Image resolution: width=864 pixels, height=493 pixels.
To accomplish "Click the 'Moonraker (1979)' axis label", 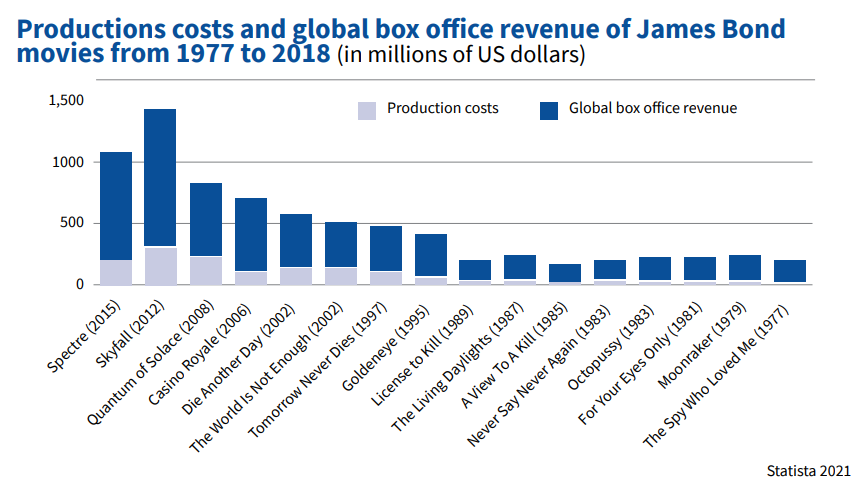I will [x=703, y=345].
